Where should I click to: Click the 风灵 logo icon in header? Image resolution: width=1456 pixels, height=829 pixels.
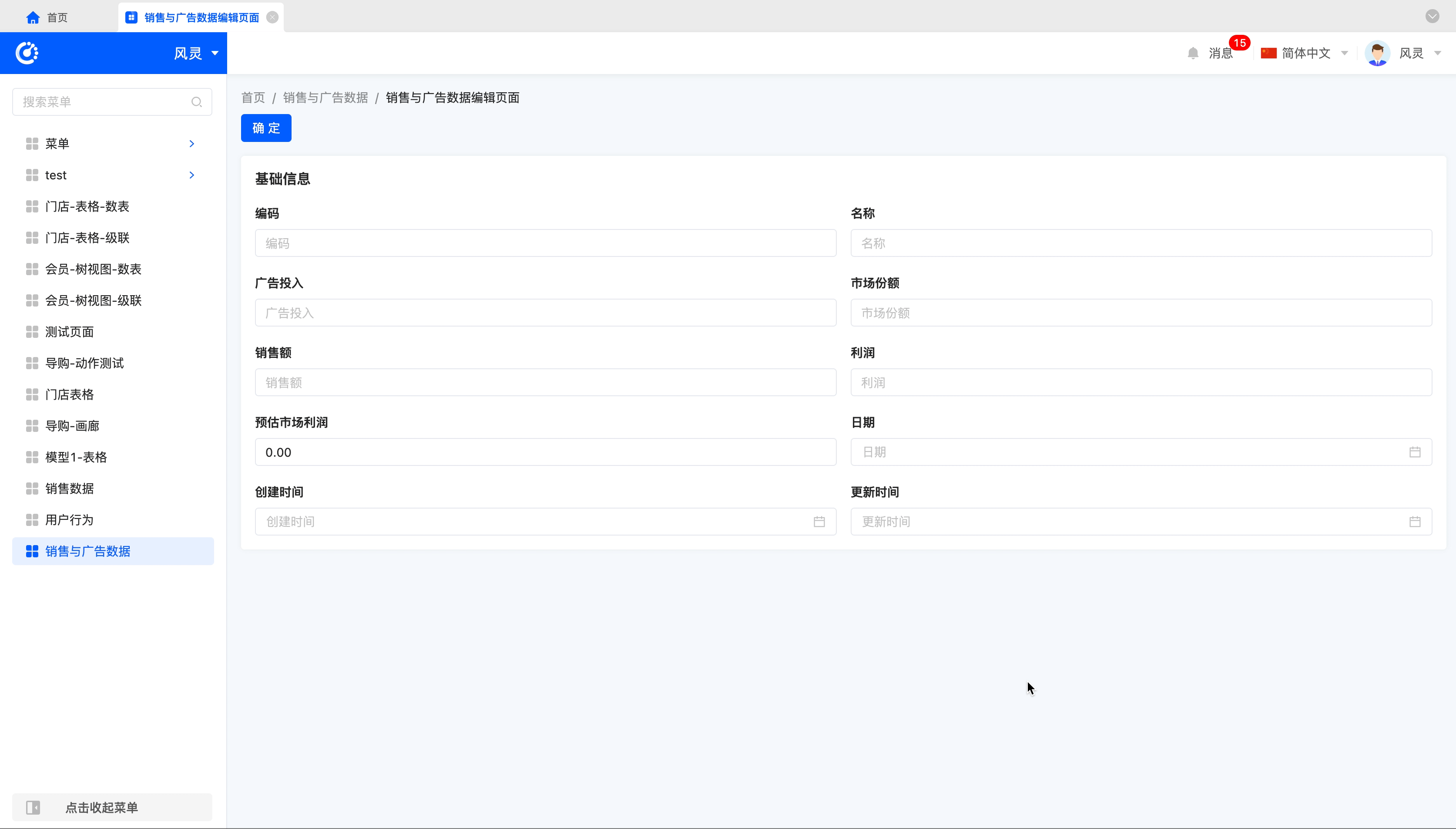tap(27, 53)
